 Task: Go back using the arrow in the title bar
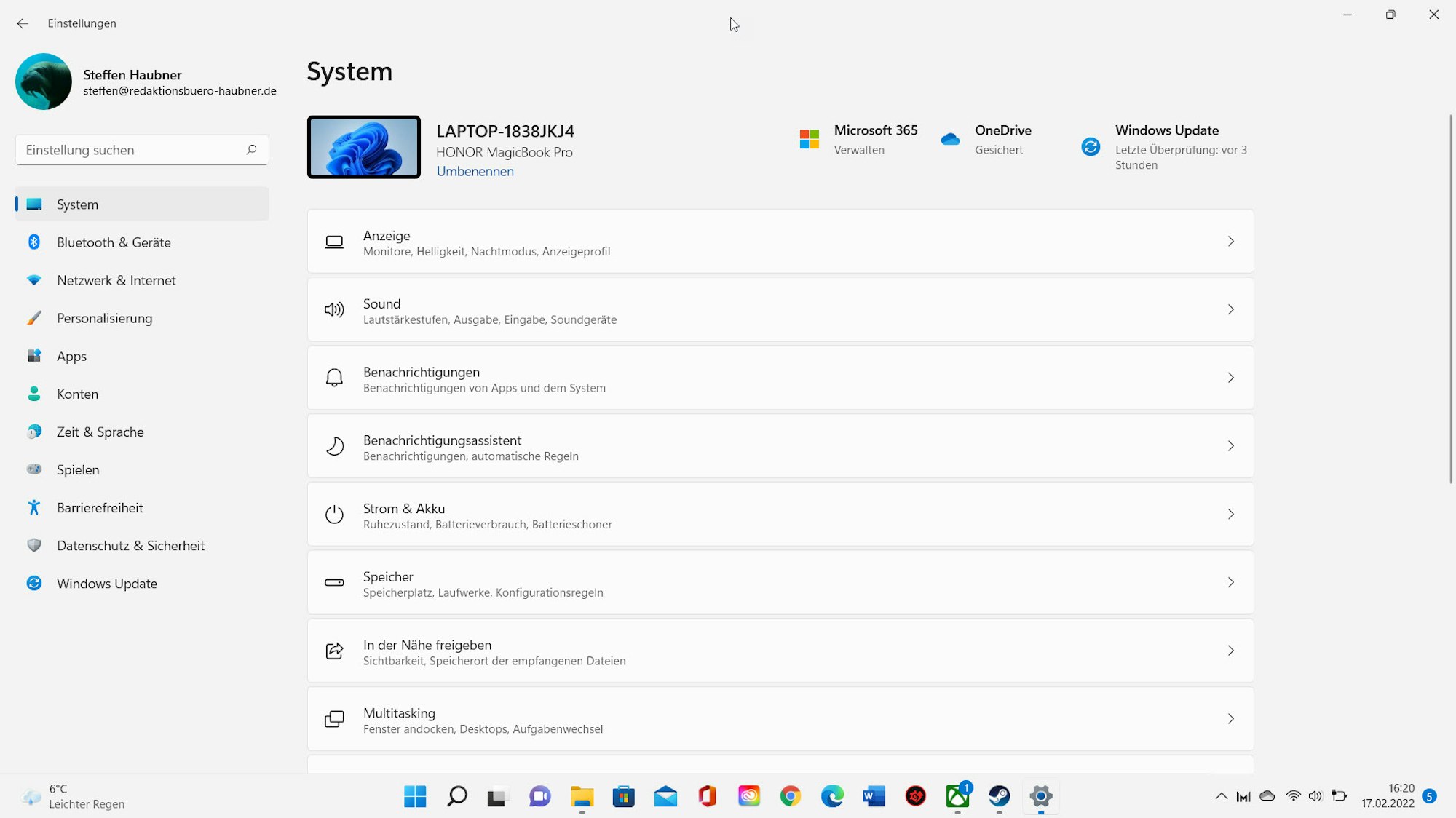(23, 23)
